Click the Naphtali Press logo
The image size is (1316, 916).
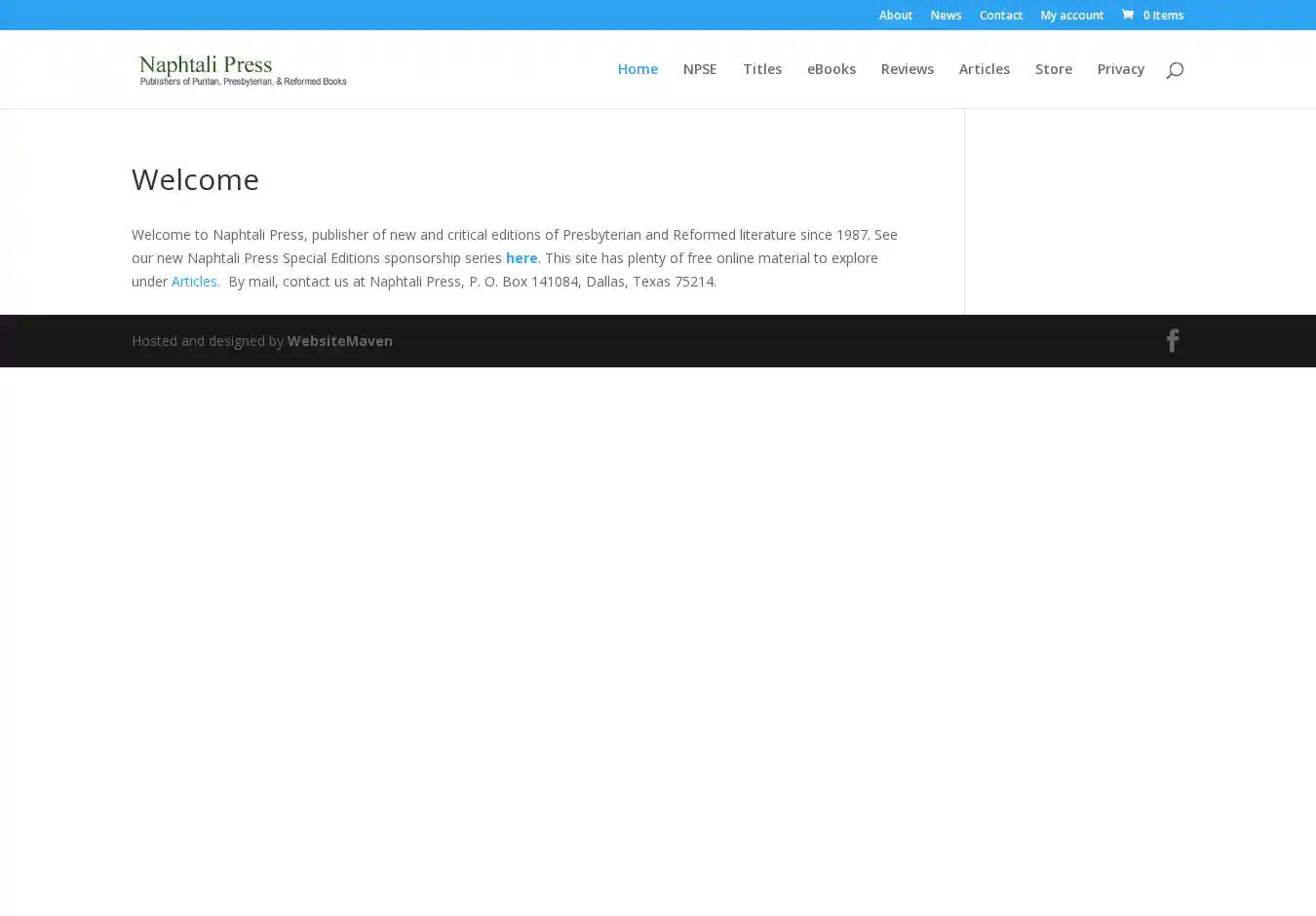pyautogui.click(x=243, y=69)
